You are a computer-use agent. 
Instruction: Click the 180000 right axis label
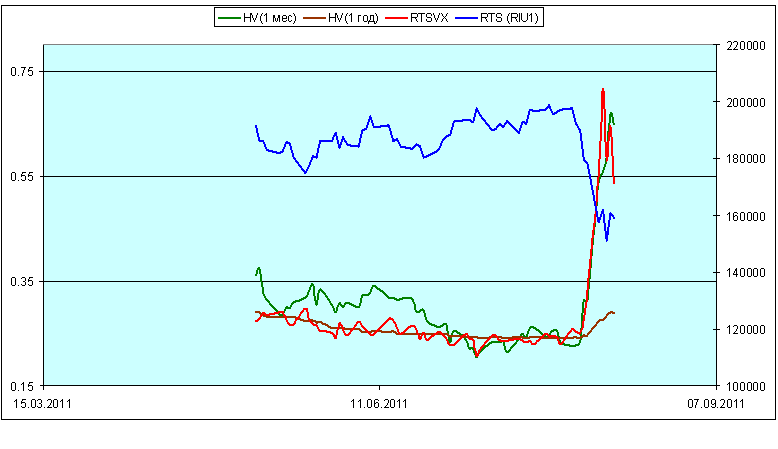[746, 159]
